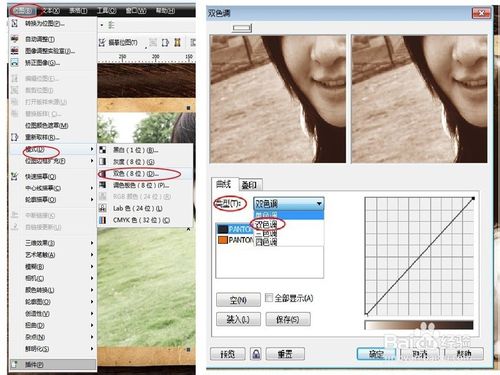Click the top-right curve control point
Viewport: 500px width, 375px height.
(x=473, y=199)
